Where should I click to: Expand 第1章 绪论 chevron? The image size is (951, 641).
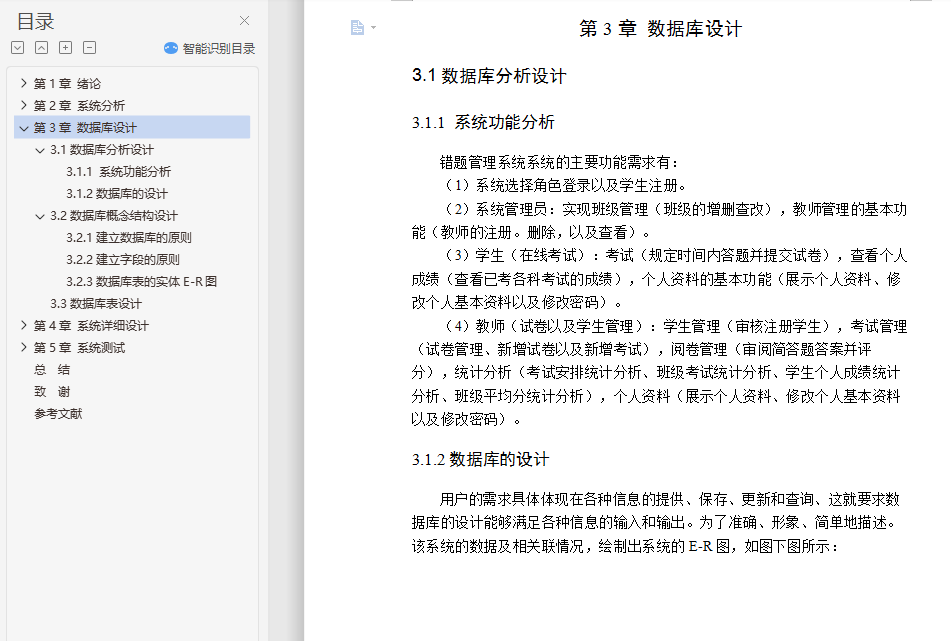coord(24,83)
